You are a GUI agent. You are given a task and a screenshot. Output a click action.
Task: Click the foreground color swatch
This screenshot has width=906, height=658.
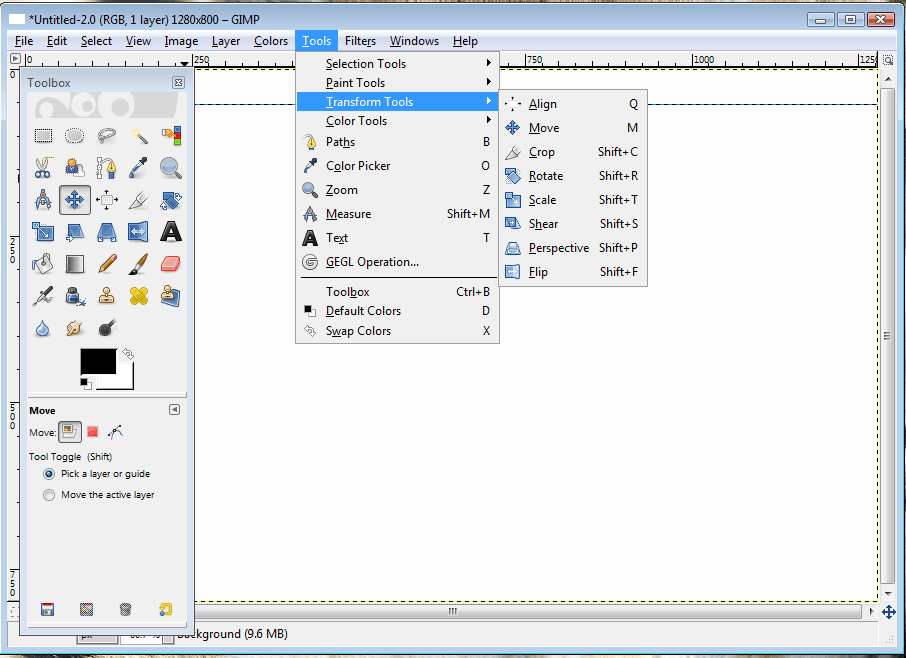point(98,362)
